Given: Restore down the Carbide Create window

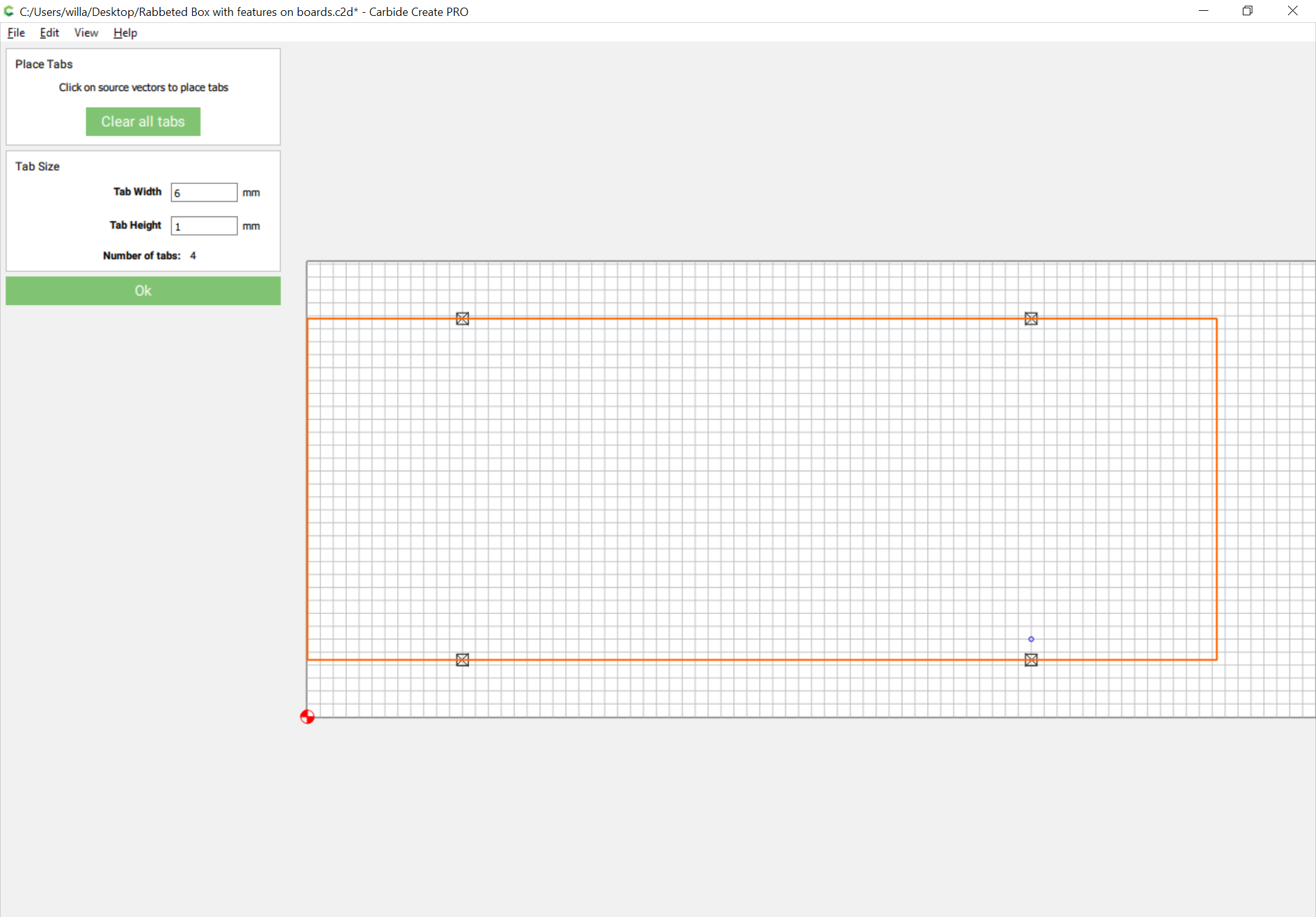Looking at the screenshot, I should pyautogui.click(x=1248, y=11).
